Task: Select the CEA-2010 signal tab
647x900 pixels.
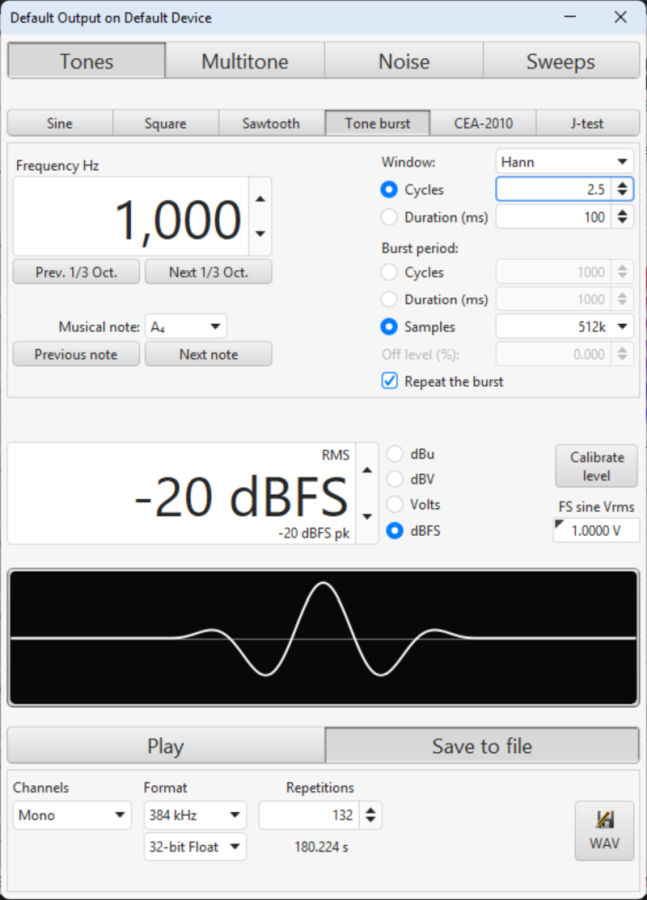Action: tap(483, 123)
